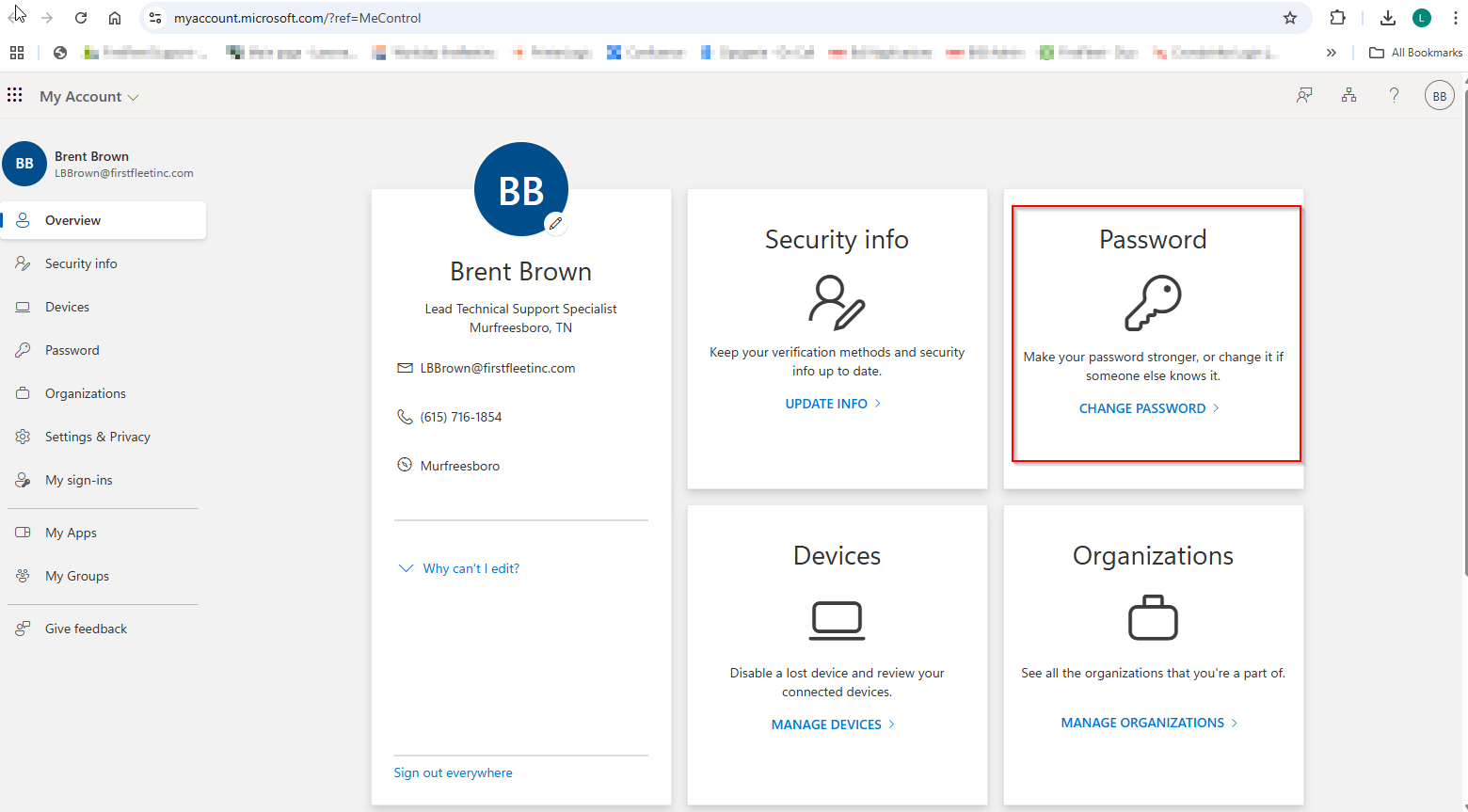Open the organization chart icon in header
This screenshot has width=1468, height=812.
point(1348,95)
